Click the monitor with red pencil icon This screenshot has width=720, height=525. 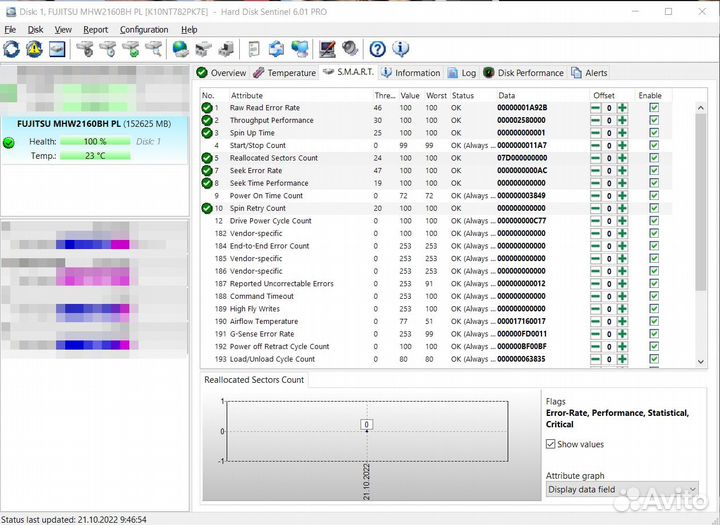pos(327,49)
